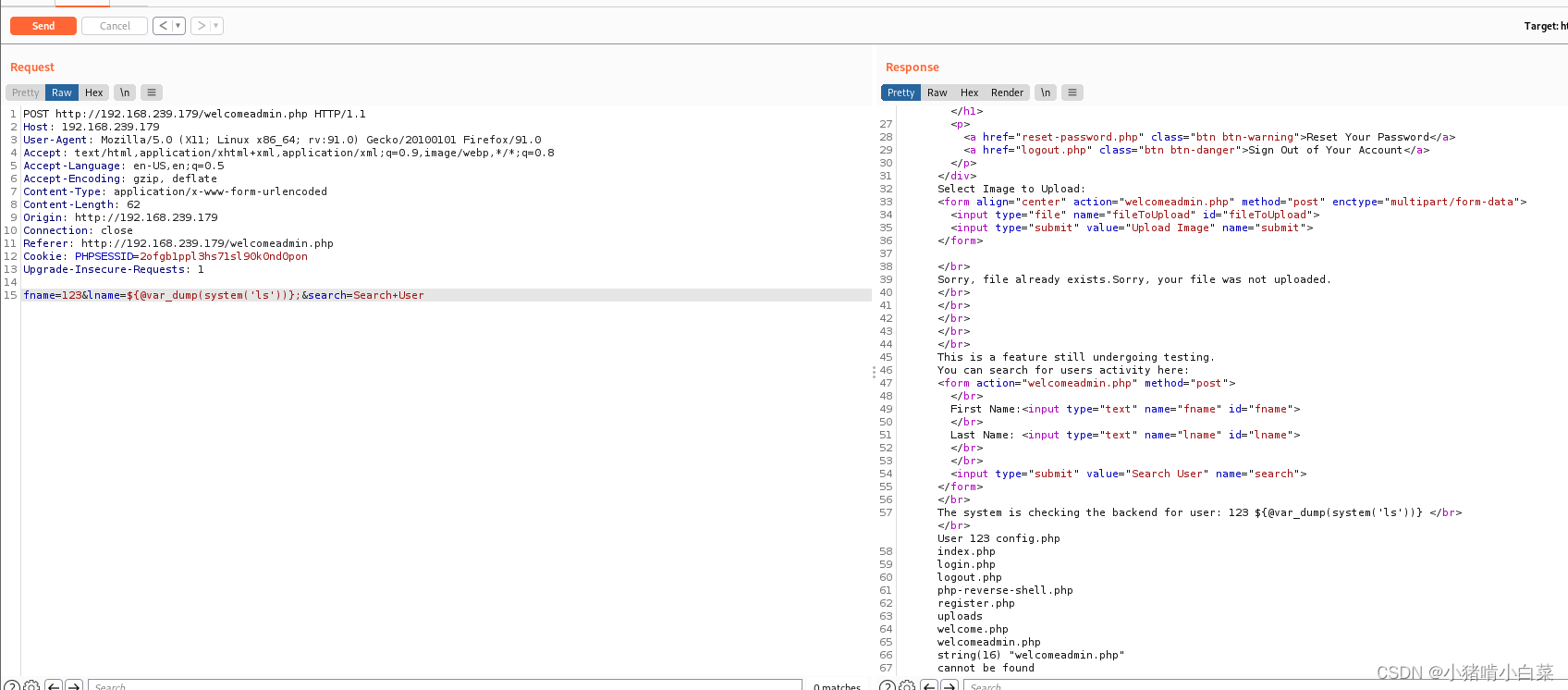Click the POST request line in editor
Image resolution: width=1568 pixels, height=690 pixels.
point(194,114)
